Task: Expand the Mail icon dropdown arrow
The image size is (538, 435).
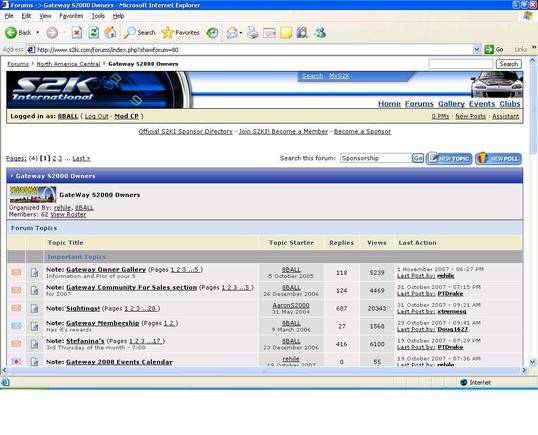Action: click(241, 33)
